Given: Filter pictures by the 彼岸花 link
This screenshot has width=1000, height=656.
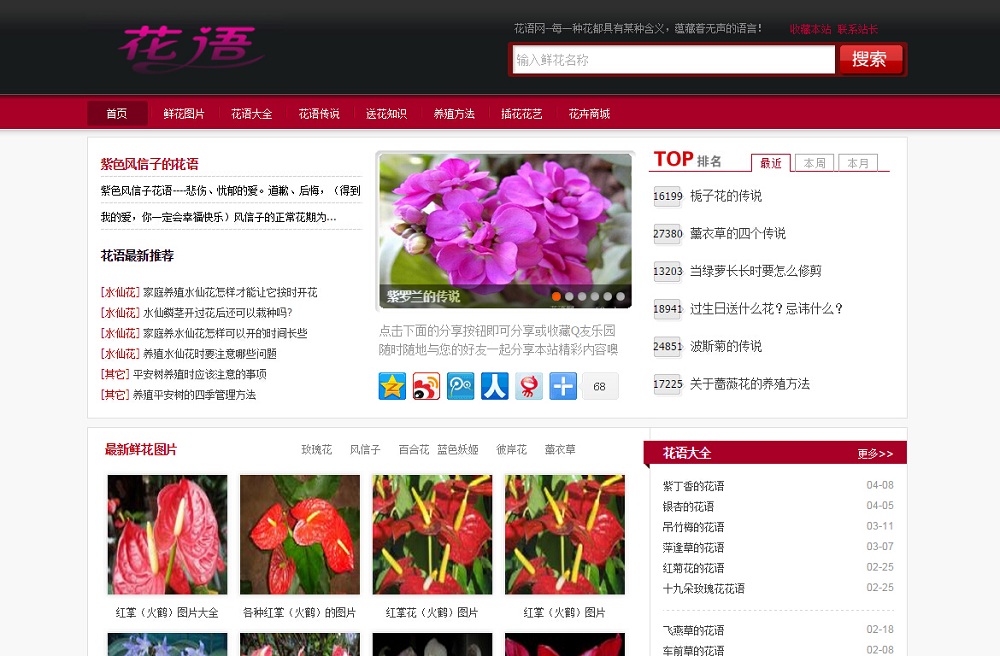Looking at the screenshot, I should pos(511,449).
